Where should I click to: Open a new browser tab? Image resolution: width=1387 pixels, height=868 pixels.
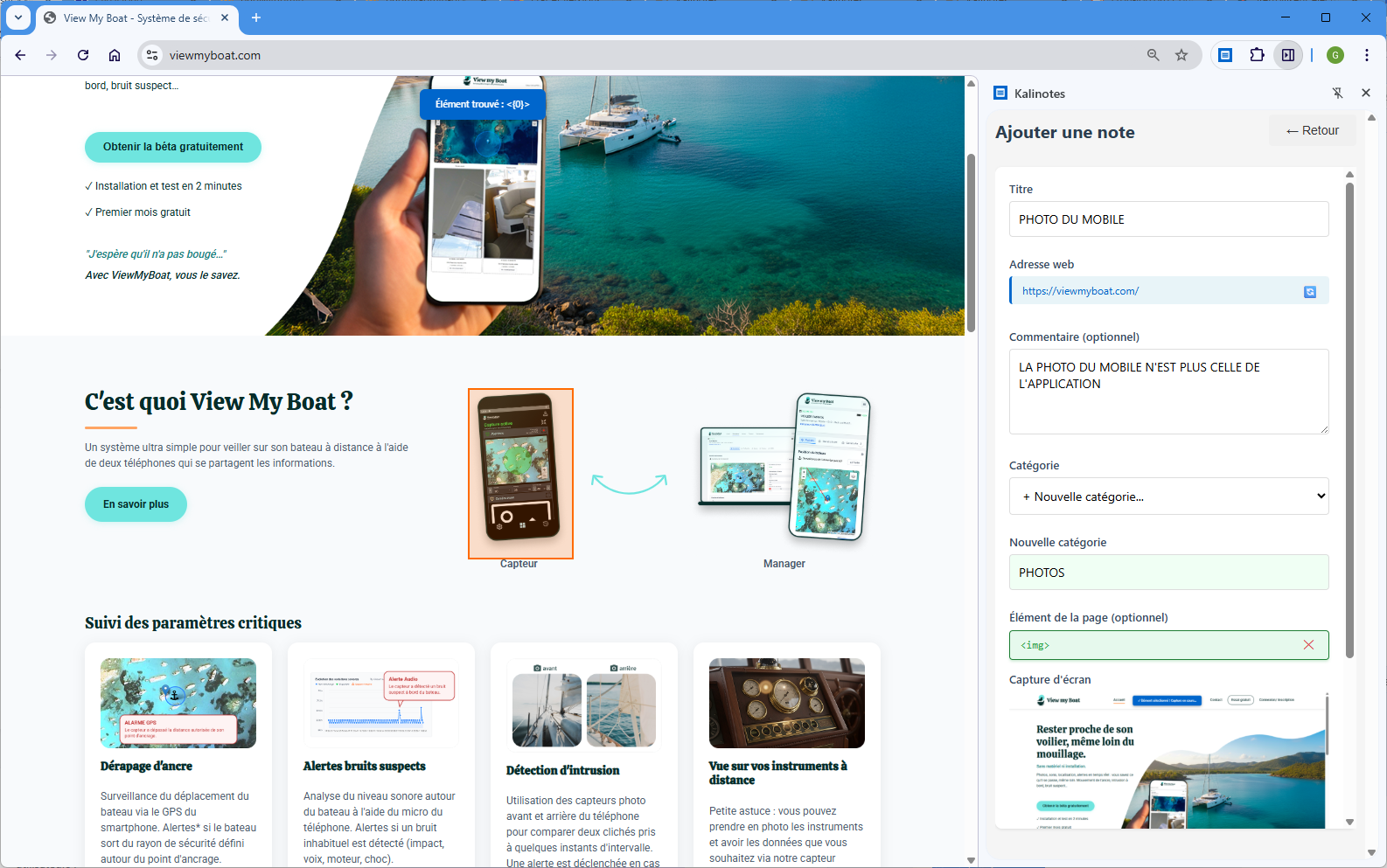coord(256,17)
